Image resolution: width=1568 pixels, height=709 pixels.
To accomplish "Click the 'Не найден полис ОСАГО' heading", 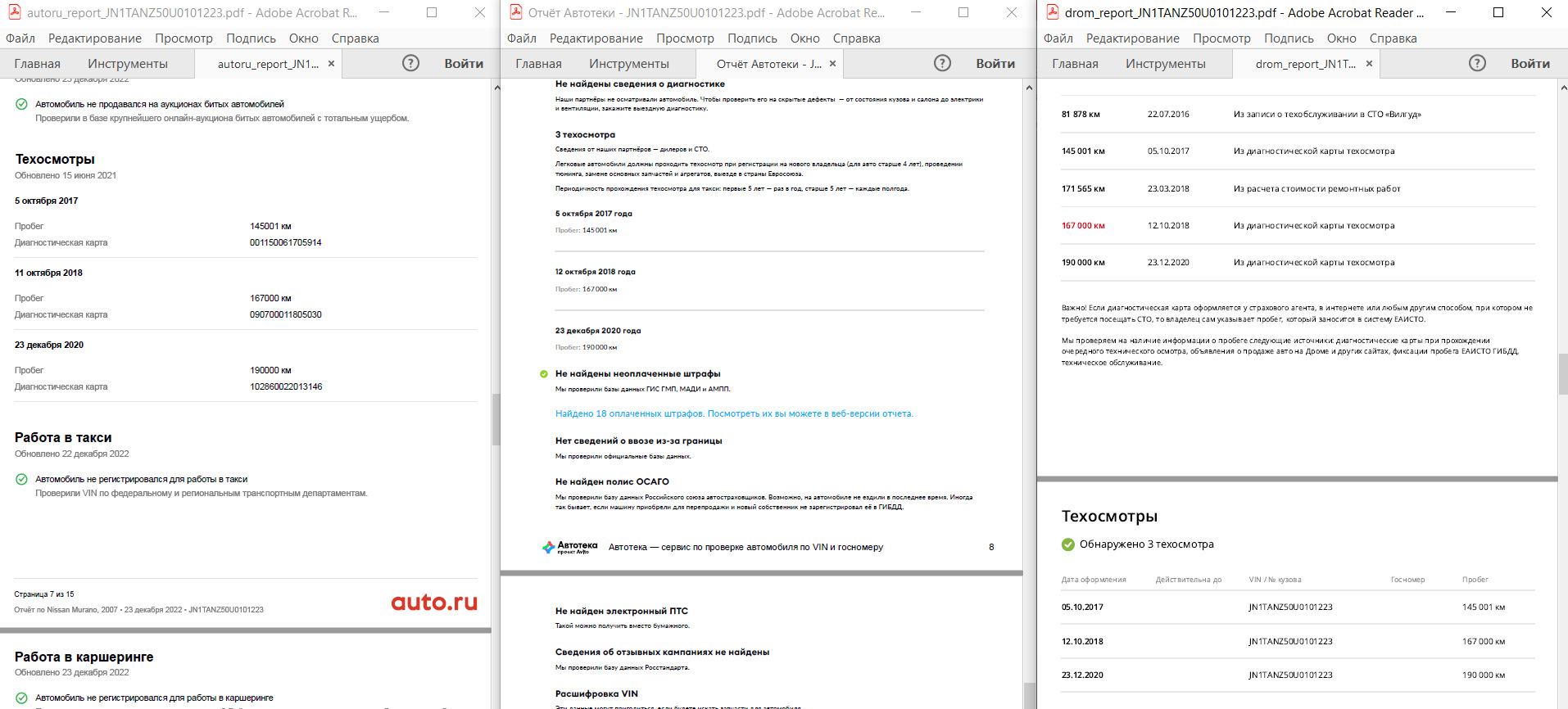I will 612,481.
